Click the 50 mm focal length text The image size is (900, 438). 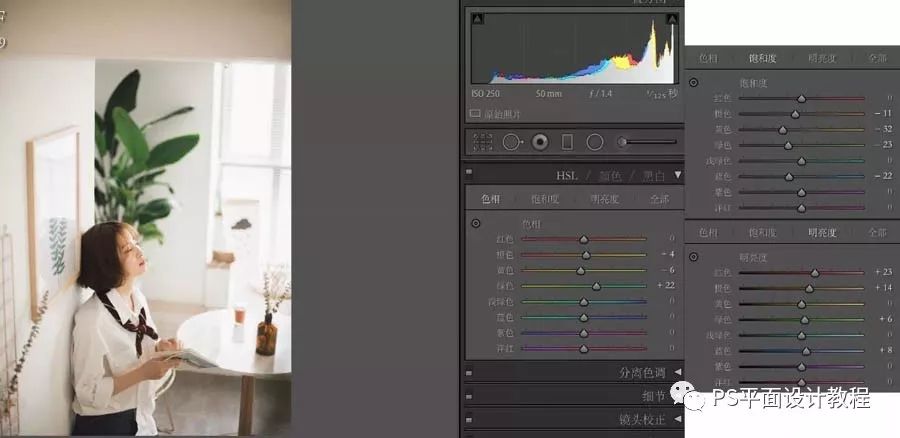pyautogui.click(x=549, y=94)
